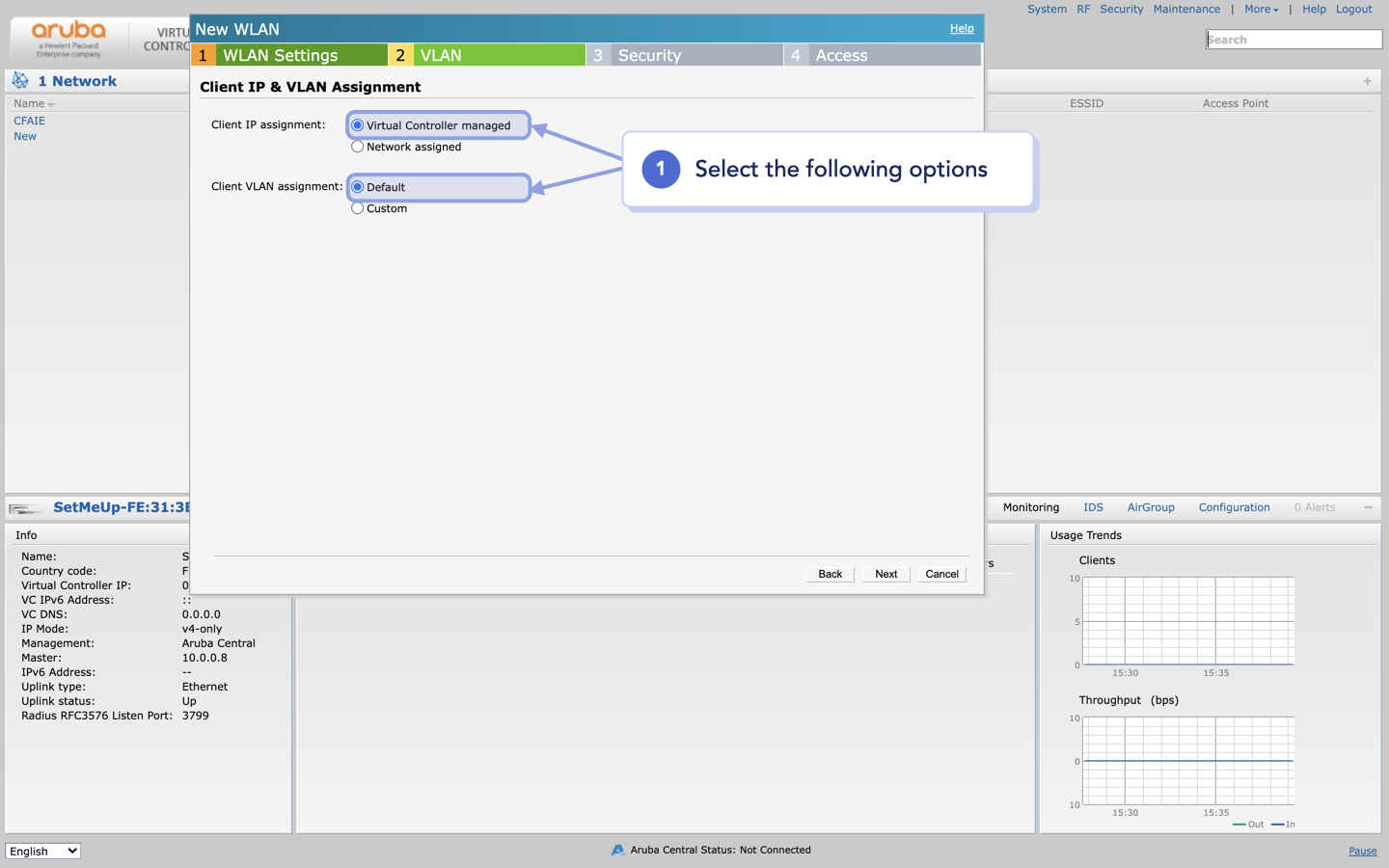Open the IDS tab
1389x868 pixels.
pos(1093,506)
